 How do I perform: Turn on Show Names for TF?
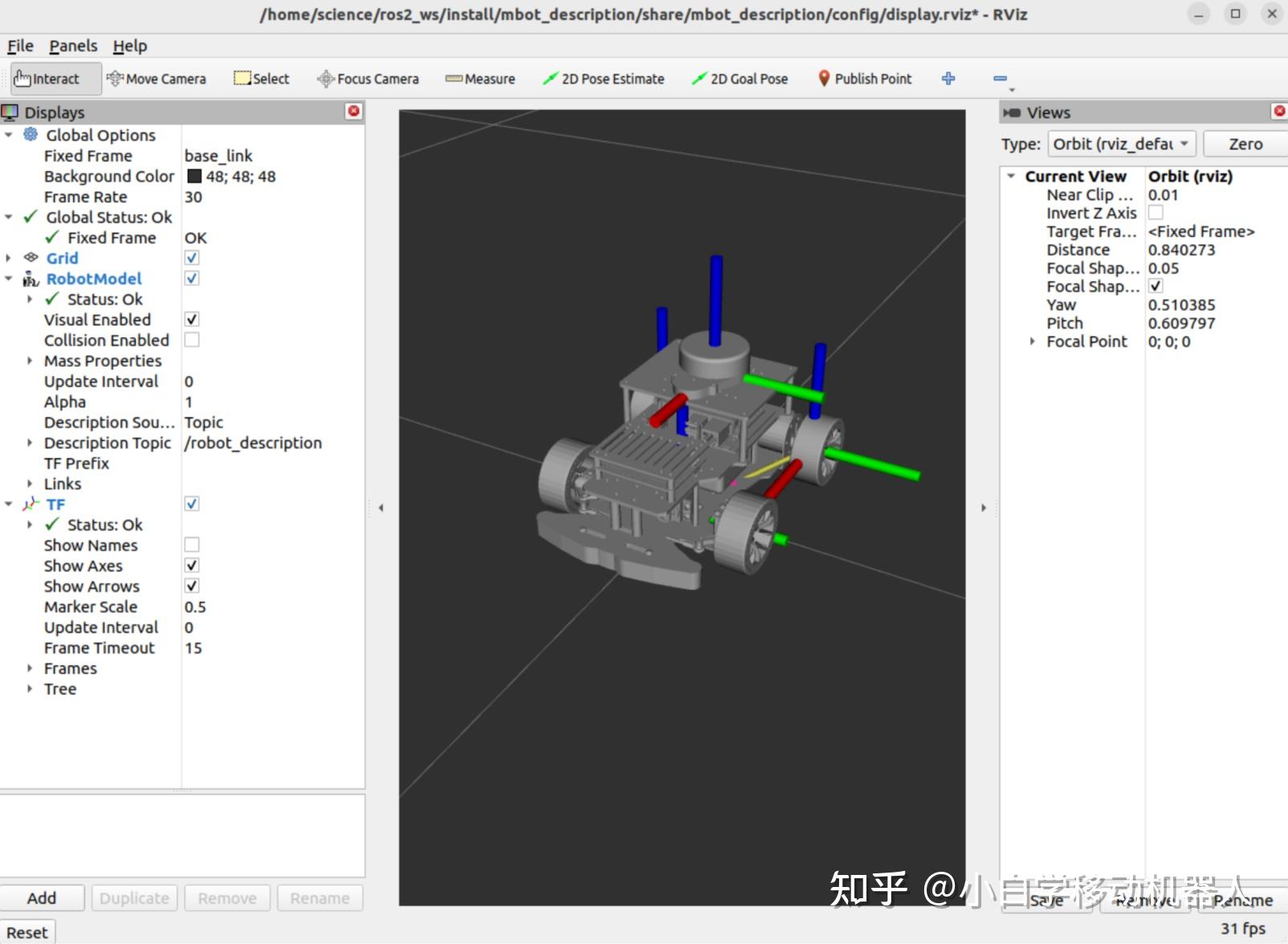click(192, 545)
